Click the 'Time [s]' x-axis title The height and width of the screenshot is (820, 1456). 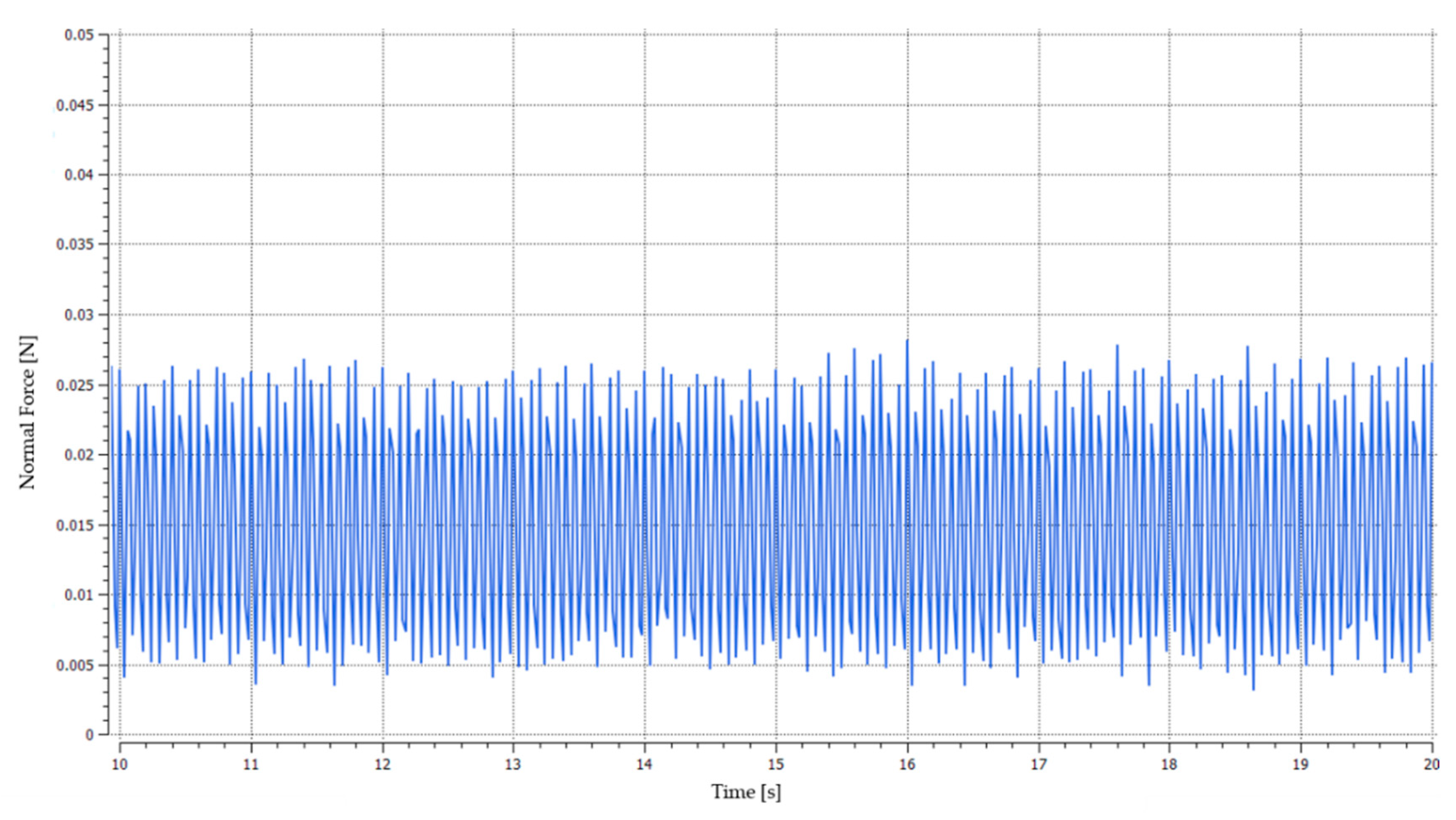pyautogui.click(x=746, y=792)
